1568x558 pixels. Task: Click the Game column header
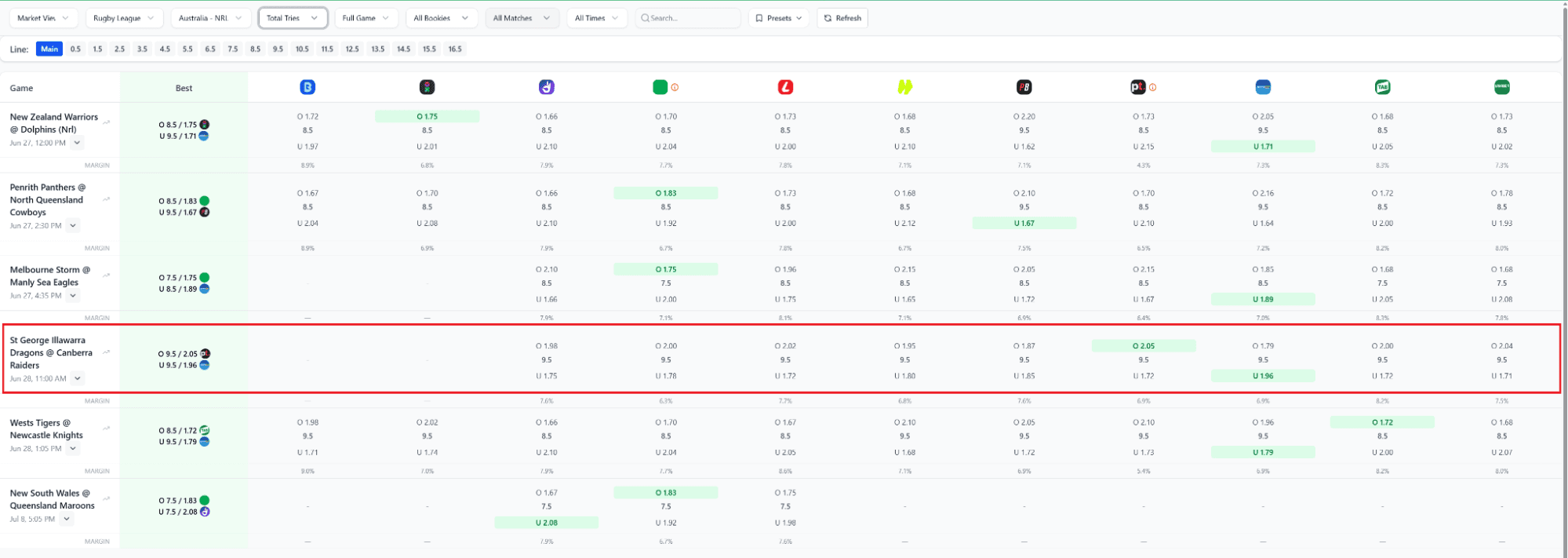pos(21,88)
